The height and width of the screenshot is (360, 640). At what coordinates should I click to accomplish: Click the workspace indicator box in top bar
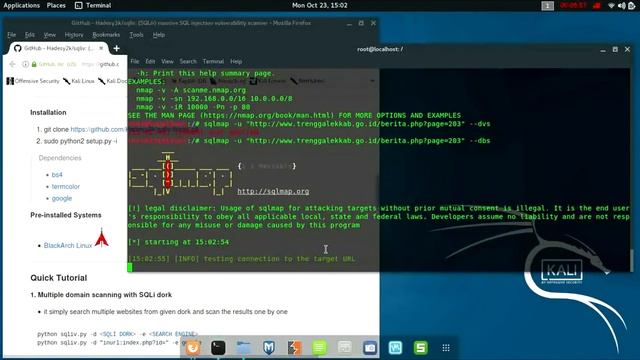pos(547,6)
